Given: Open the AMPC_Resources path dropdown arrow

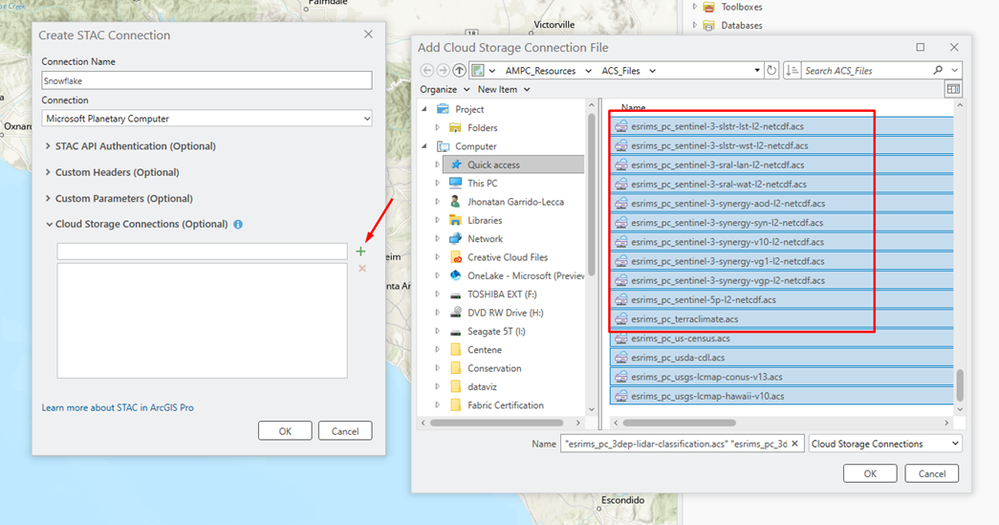Looking at the screenshot, I should click(588, 71).
